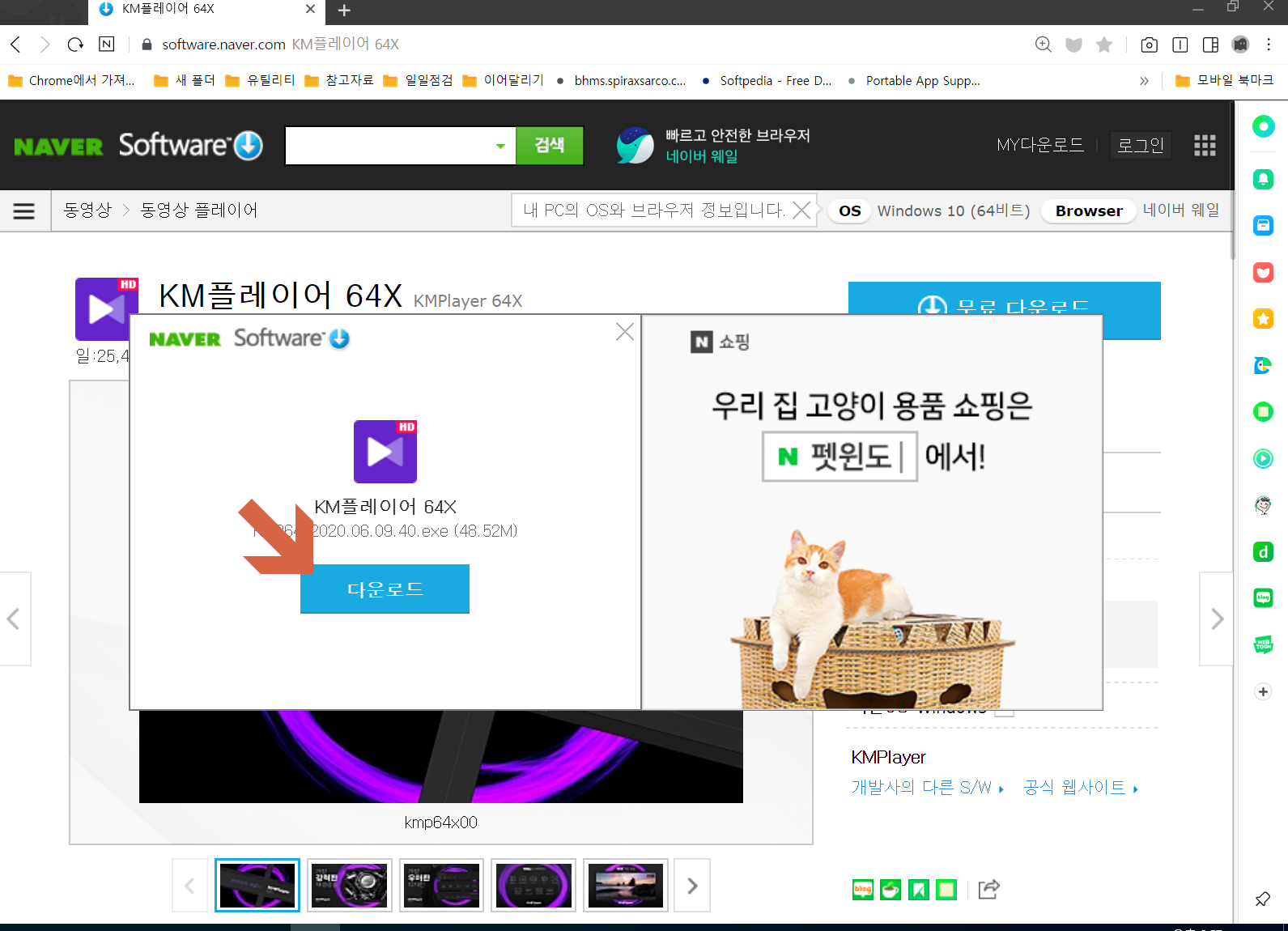Open Chrome에서 가져... bookmark folder
Screen dimensions: 1288x931
point(72,80)
